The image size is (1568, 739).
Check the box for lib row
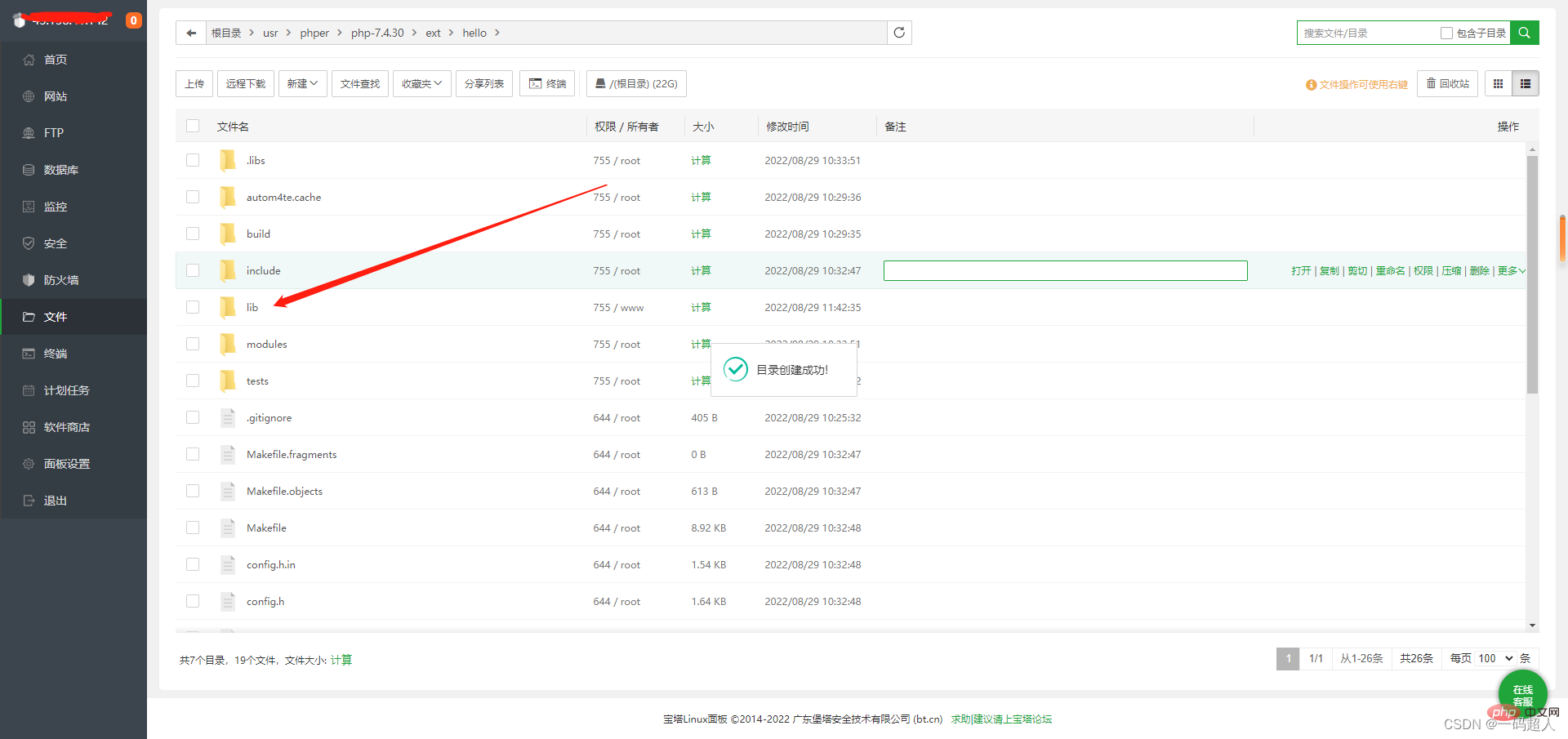193,307
